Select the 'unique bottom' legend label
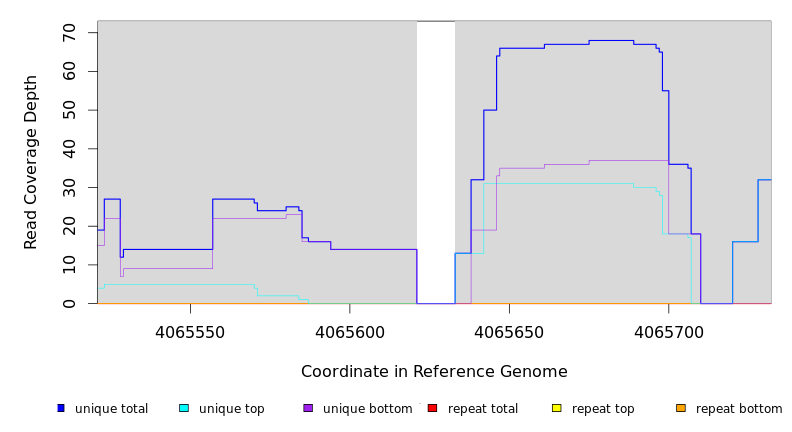Viewport: 792px width, 432px height. 367,409
